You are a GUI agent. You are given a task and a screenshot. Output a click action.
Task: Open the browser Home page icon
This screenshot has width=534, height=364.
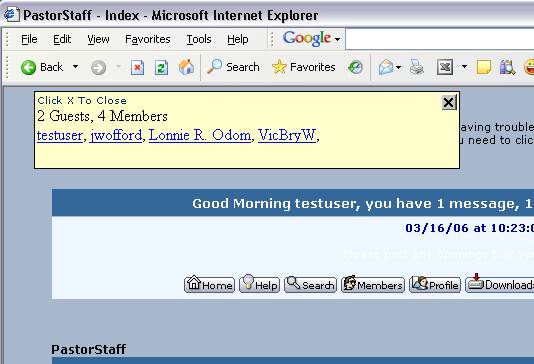click(186, 67)
